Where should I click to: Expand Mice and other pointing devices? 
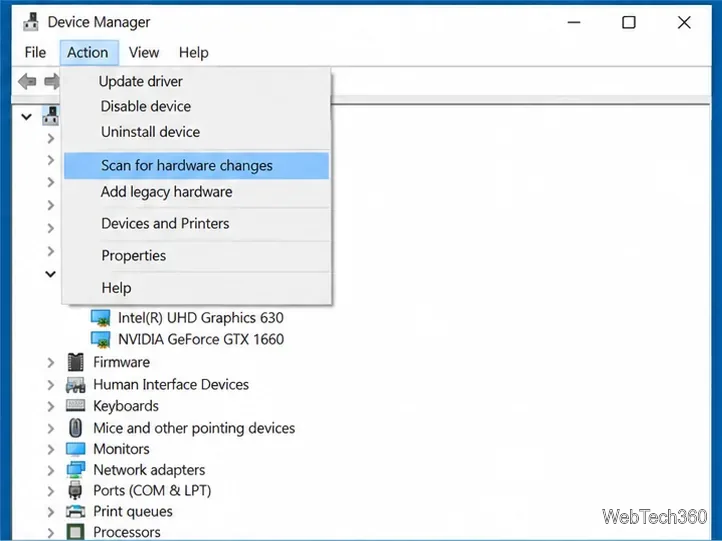click(51, 428)
